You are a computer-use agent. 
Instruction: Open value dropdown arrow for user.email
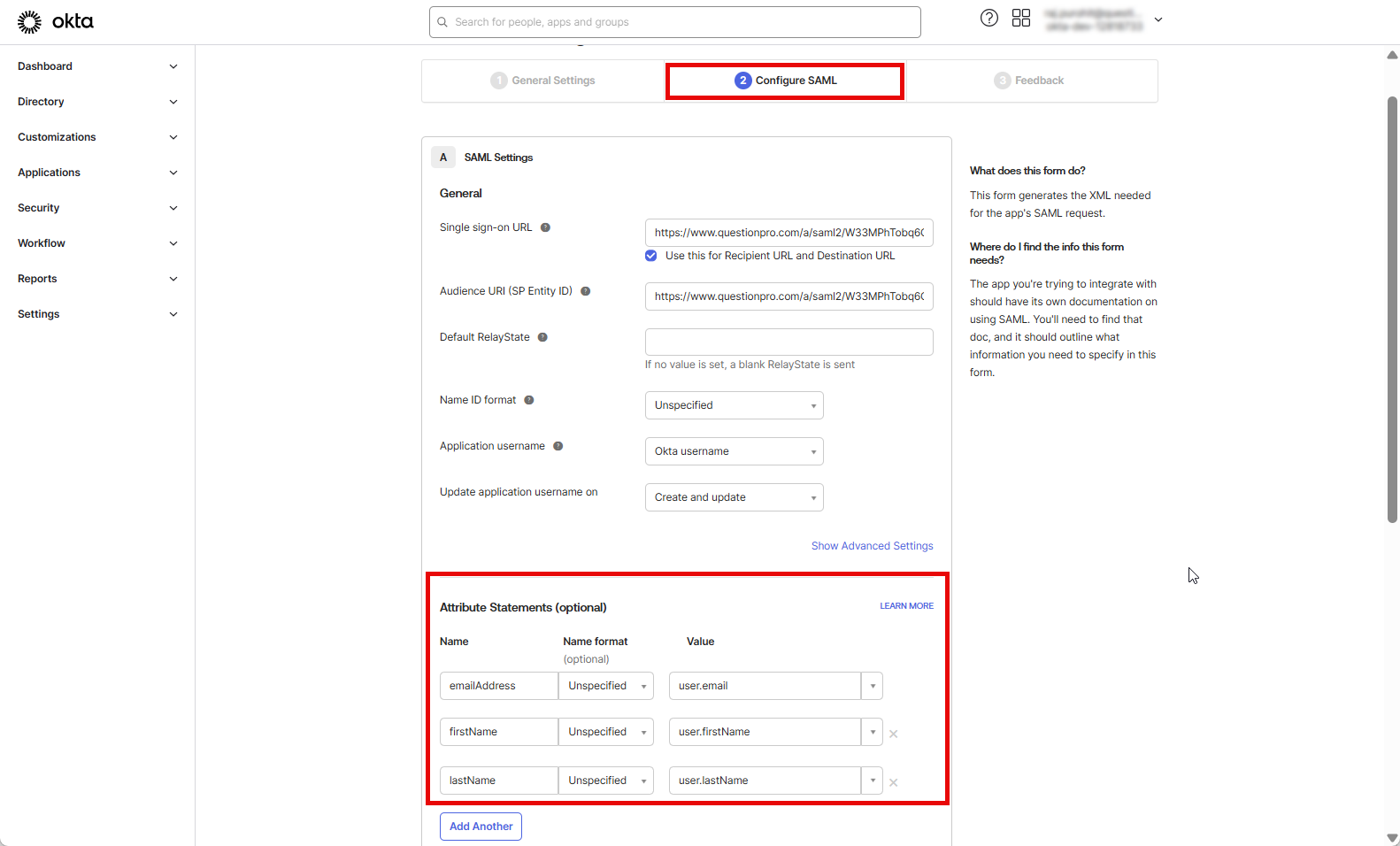point(873,686)
